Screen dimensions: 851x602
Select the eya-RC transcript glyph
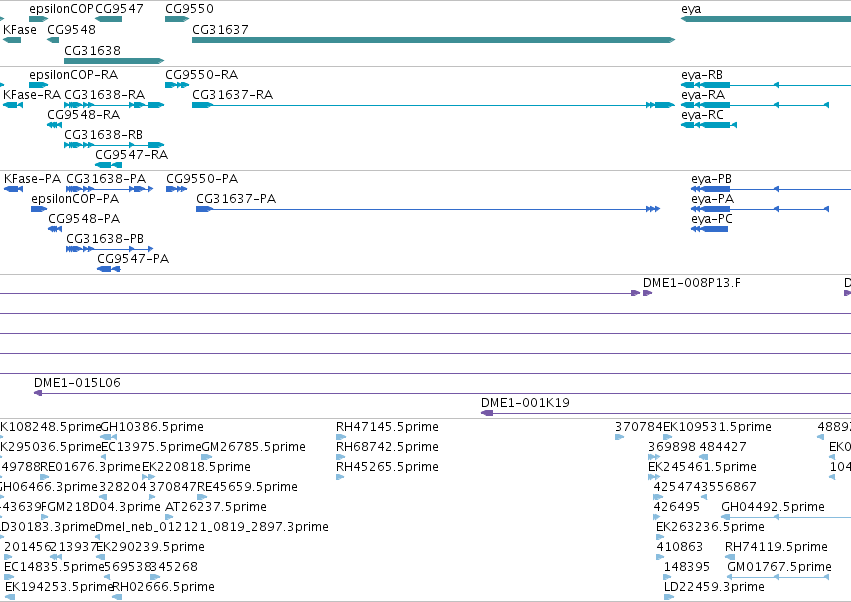709,125
